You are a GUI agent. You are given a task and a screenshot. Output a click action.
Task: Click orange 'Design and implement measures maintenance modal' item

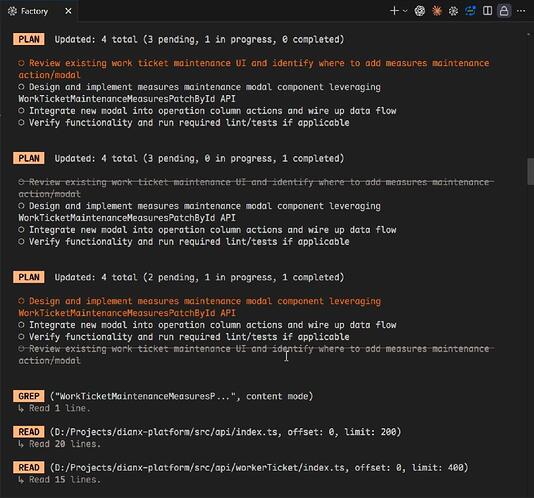point(200,307)
